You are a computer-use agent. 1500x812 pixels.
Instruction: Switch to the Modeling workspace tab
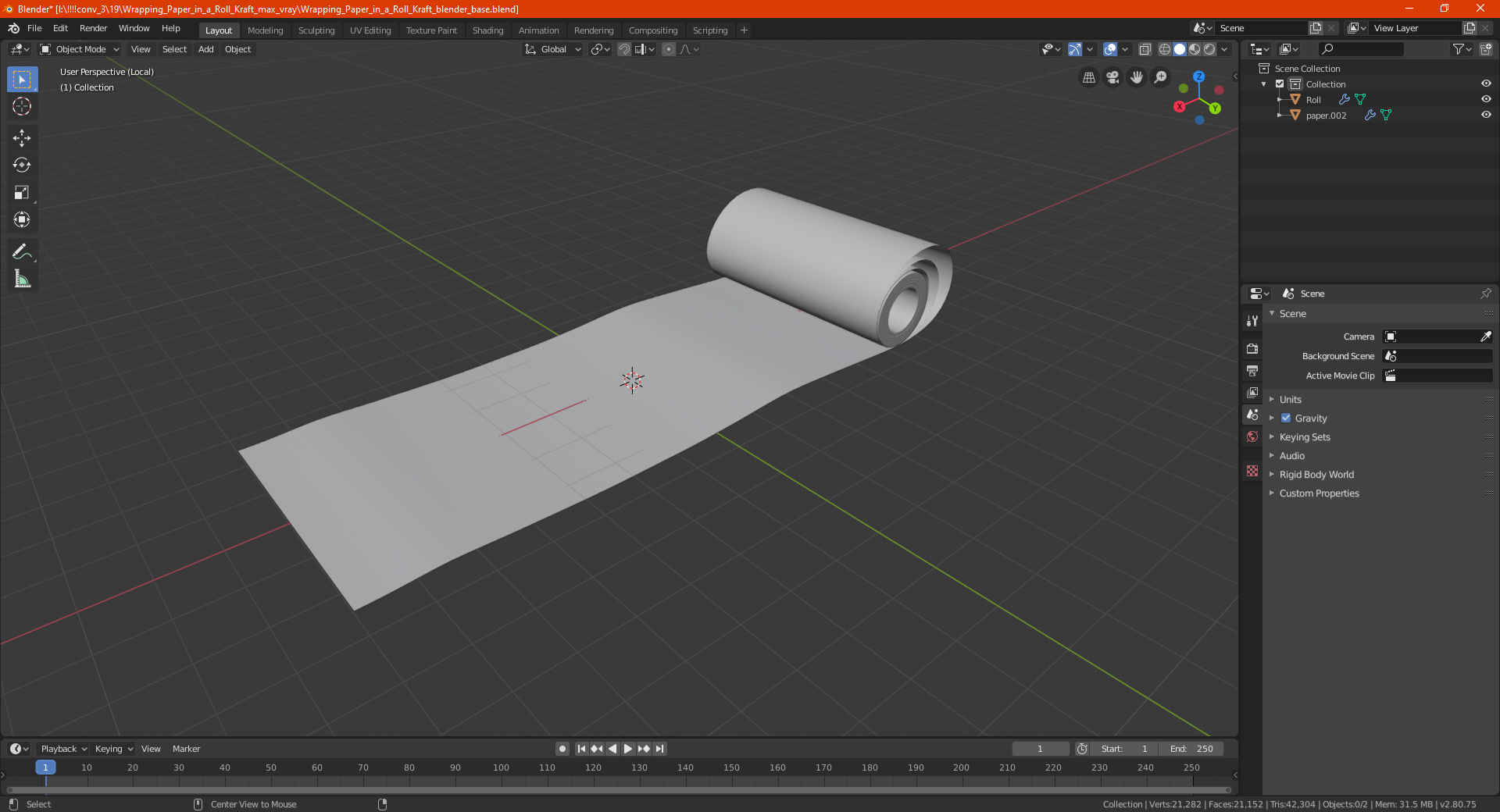point(265,30)
